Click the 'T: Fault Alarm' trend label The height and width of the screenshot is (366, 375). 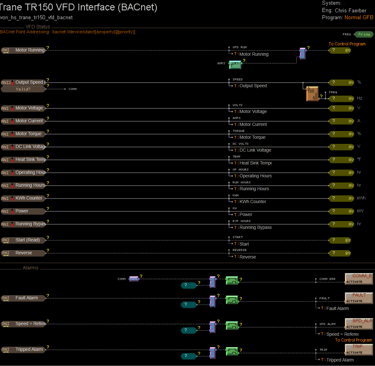point(335,308)
